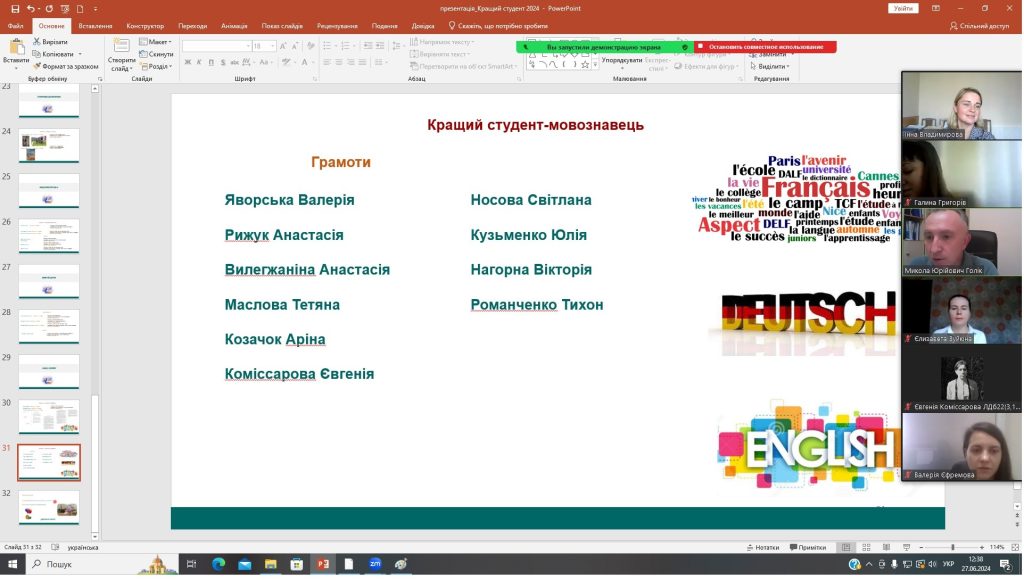Switch to the Переходи tab
The width and height of the screenshot is (1024, 580).
193,26
